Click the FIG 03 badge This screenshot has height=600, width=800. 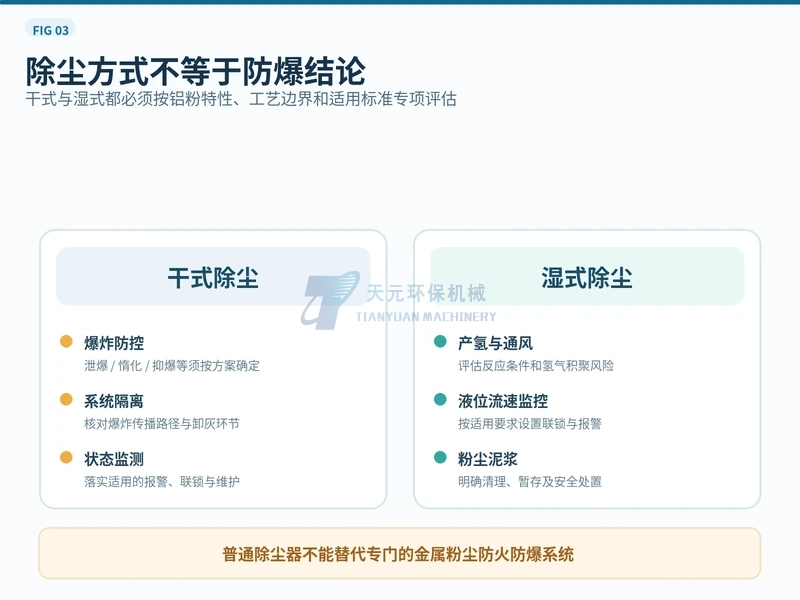click(x=50, y=30)
